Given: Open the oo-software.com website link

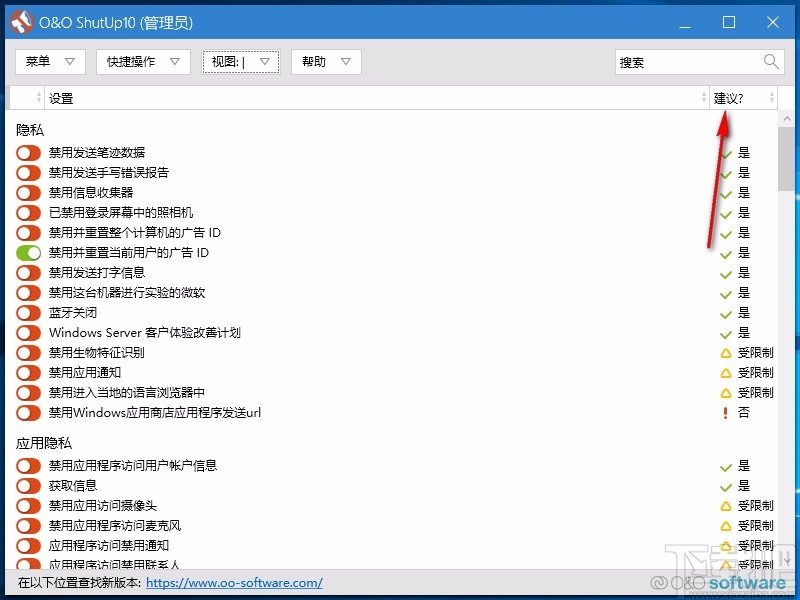Looking at the screenshot, I should (234, 582).
